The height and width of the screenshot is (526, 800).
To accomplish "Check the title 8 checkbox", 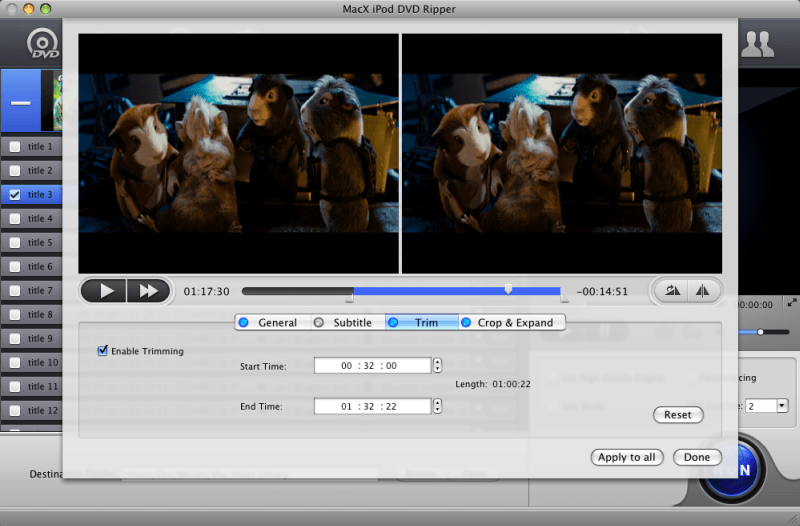I will [15, 314].
